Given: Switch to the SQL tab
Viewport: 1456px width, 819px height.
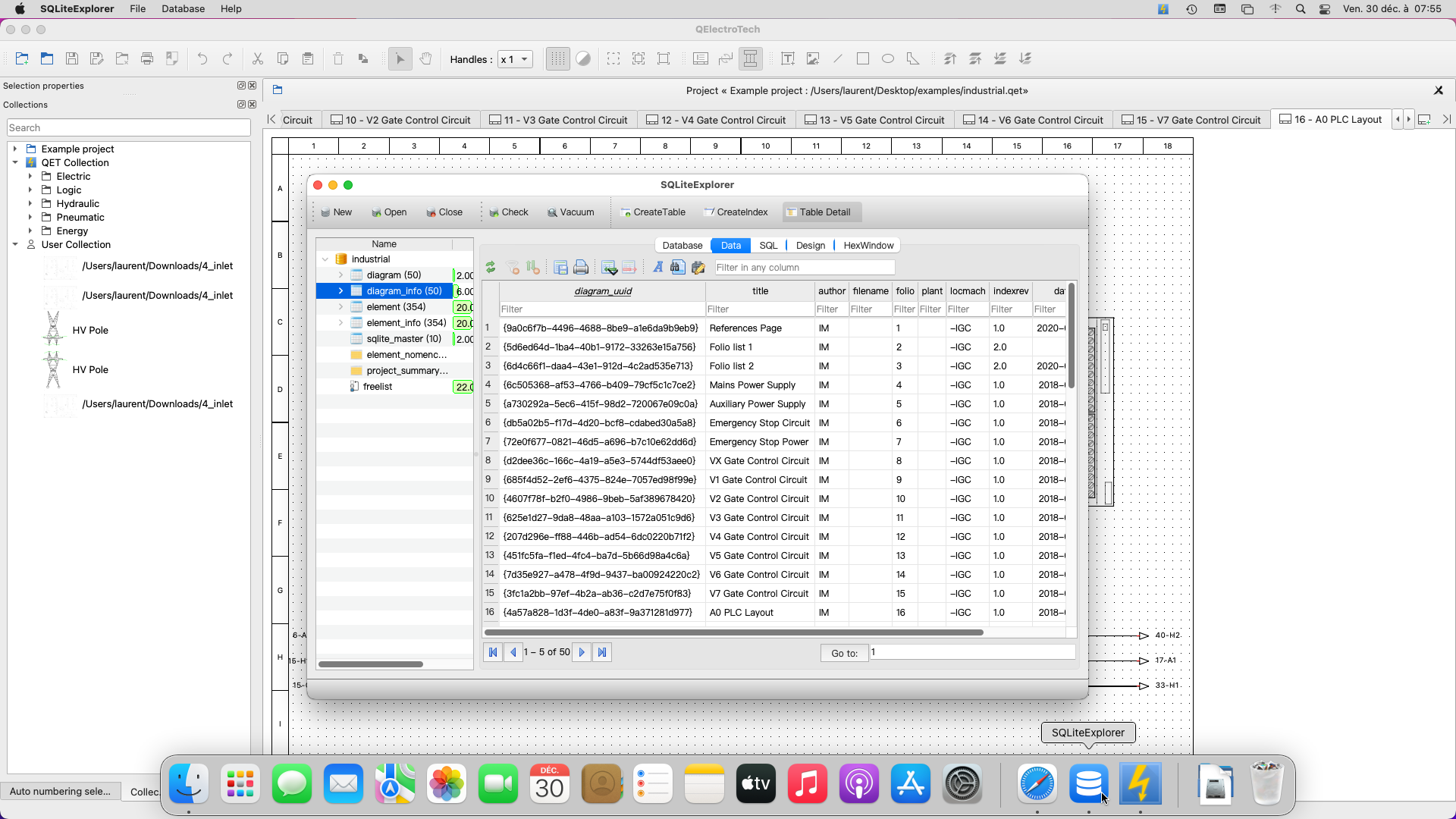Looking at the screenshot, I should [768, 246].
